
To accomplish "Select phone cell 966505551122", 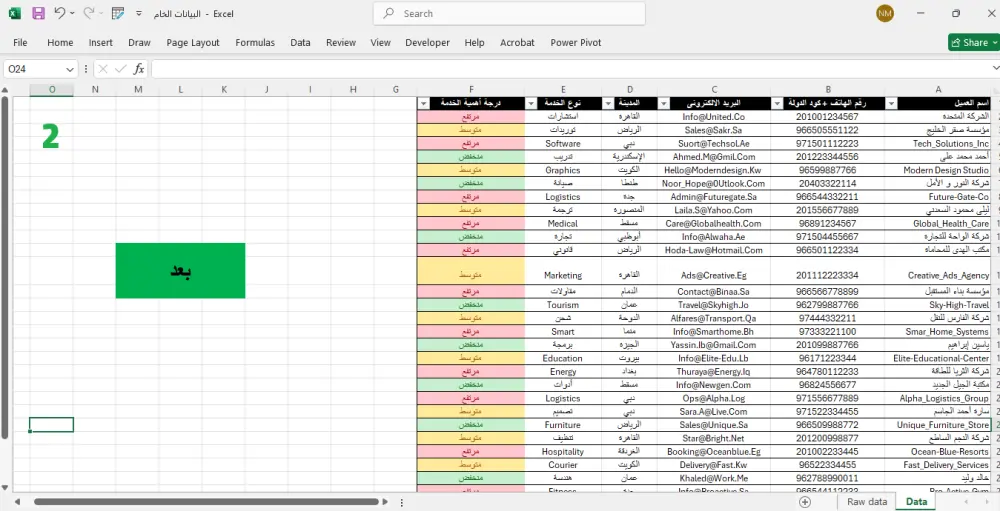I will pos(828,130).
